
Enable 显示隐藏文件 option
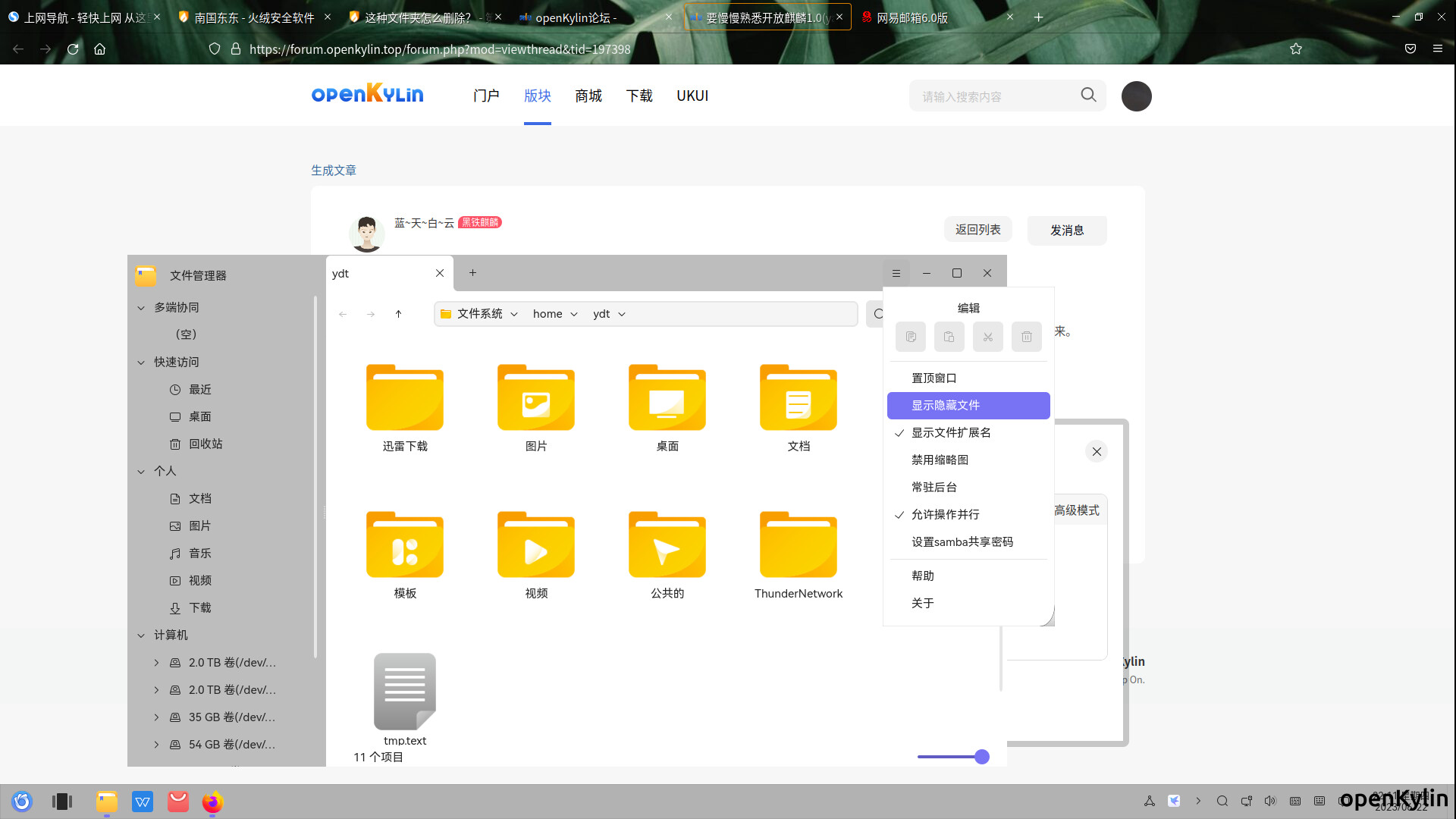(x=945, y=405)
